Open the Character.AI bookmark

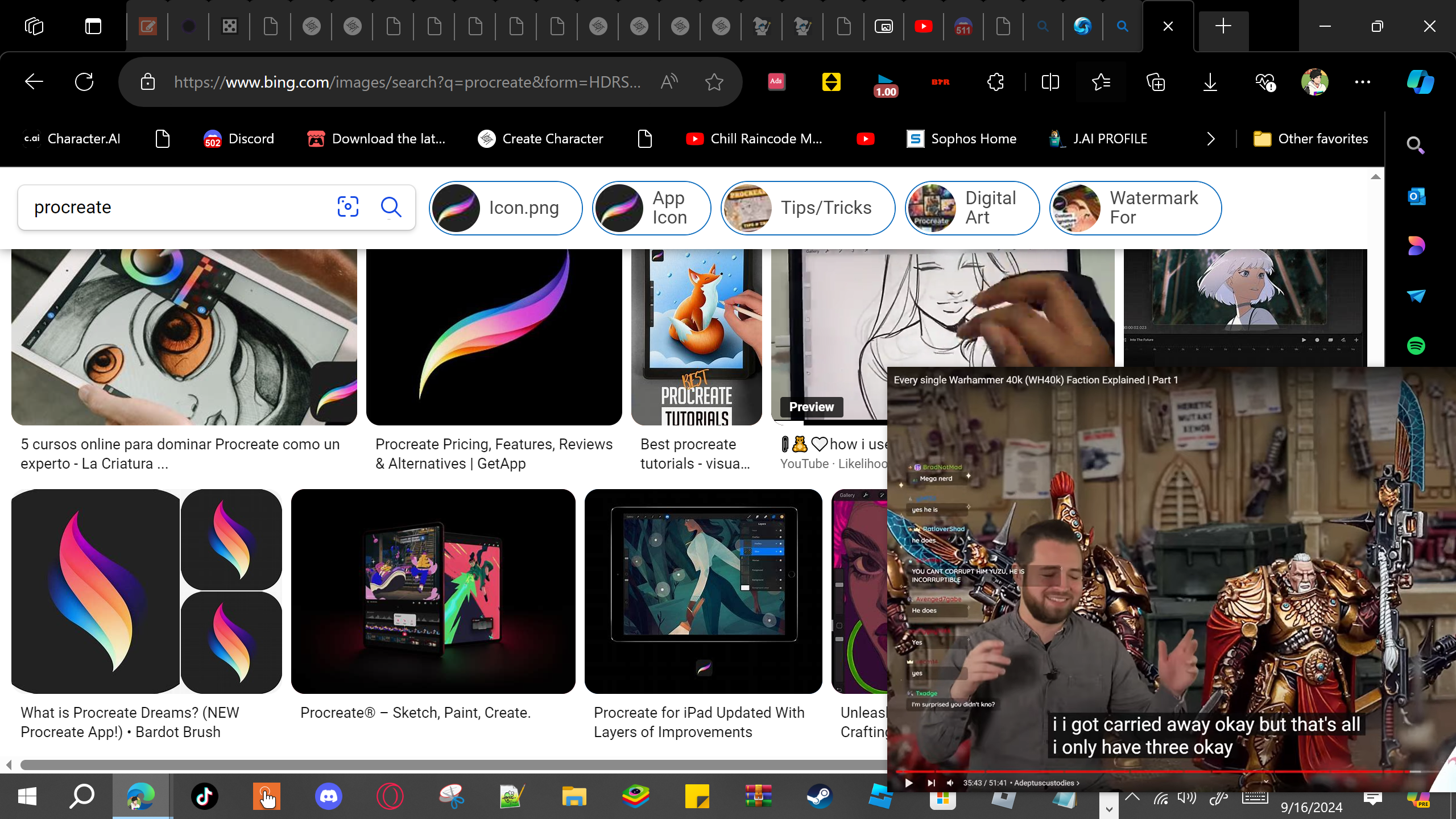pyautogui.click(x=72, y=139)
